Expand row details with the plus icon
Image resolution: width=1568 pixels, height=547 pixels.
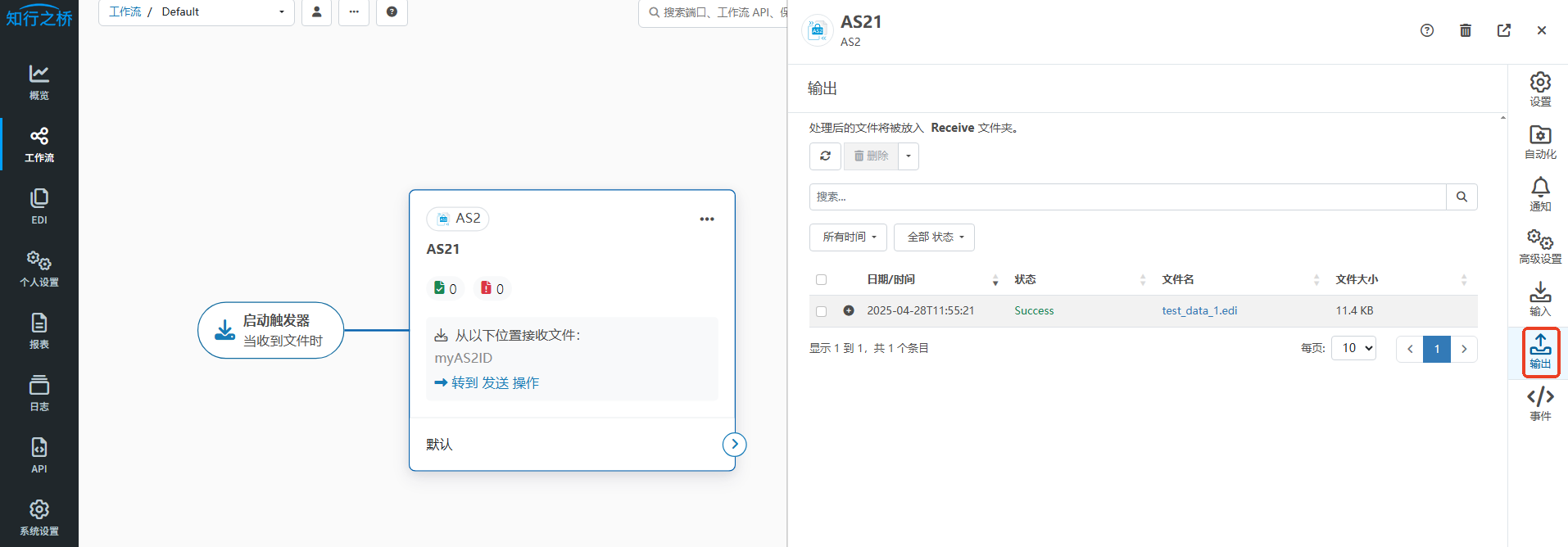tap(849, 310)
